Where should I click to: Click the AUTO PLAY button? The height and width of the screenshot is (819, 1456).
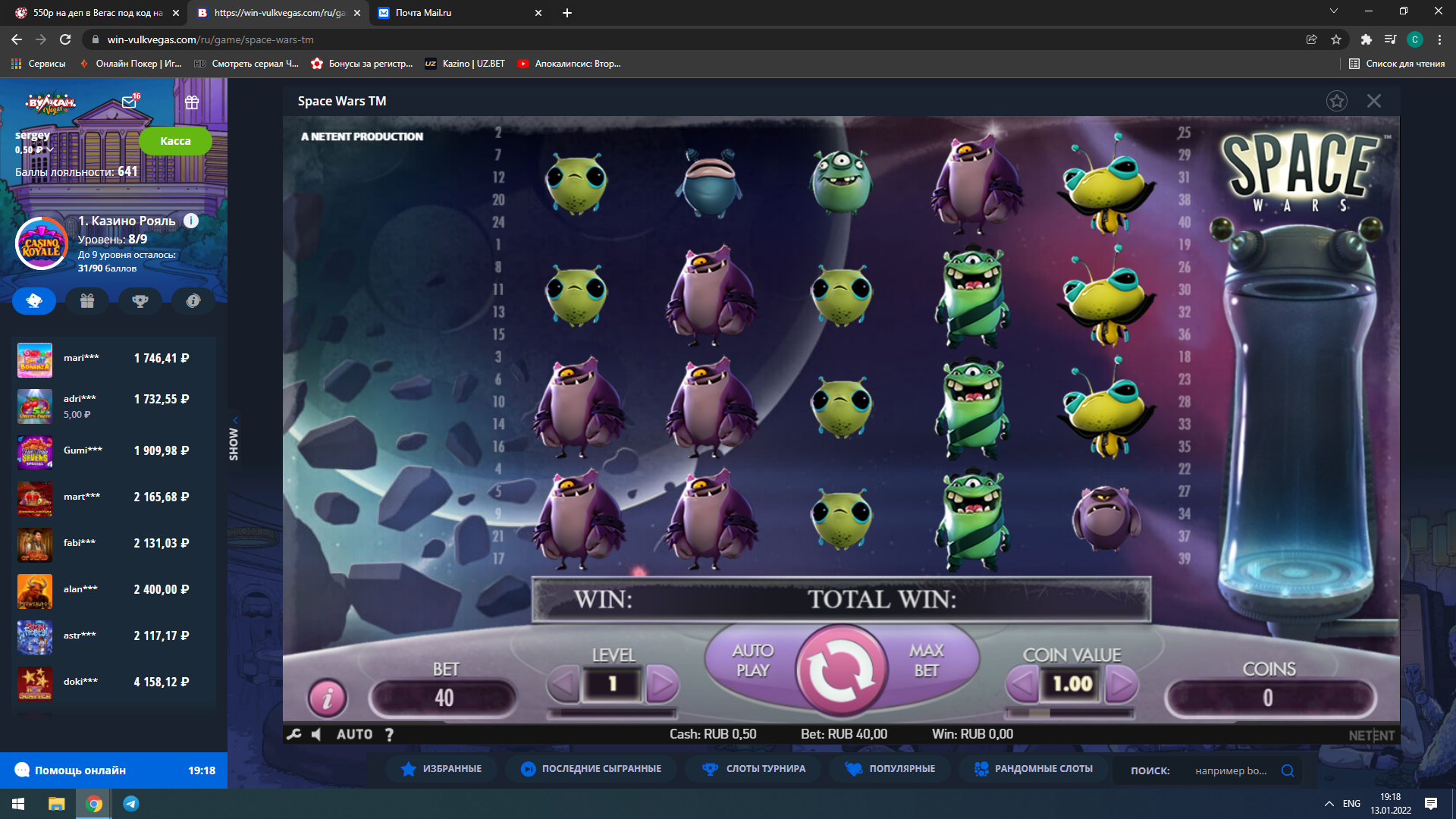click(x=752, y=661)
